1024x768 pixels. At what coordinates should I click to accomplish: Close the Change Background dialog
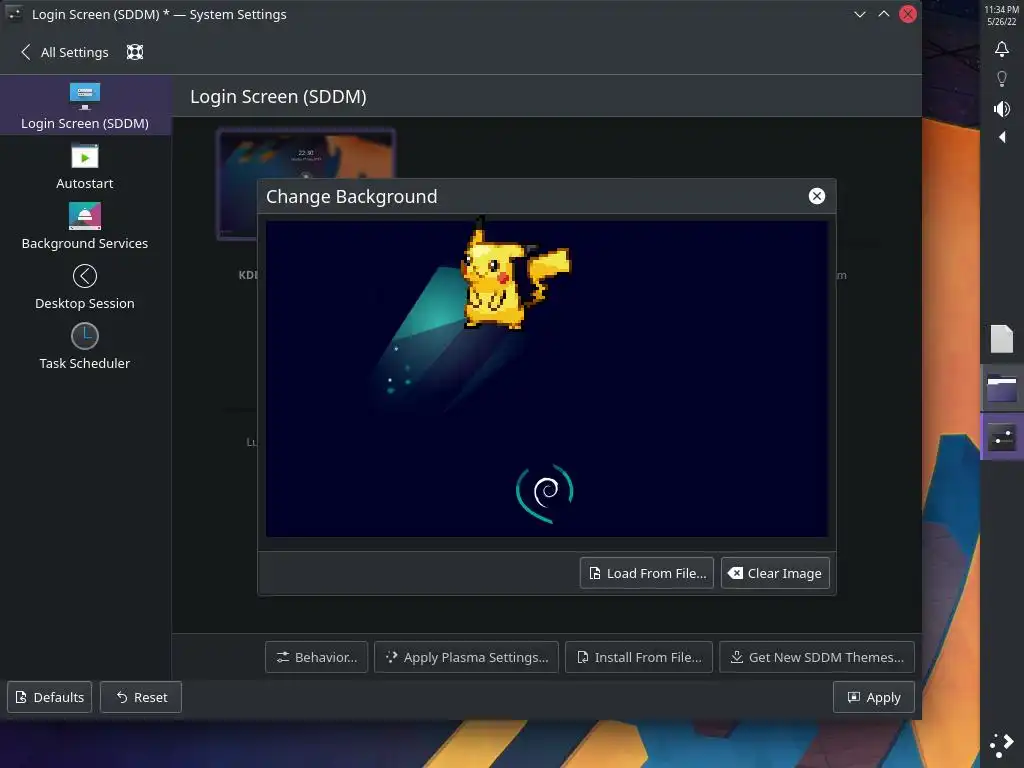[x=816, y=196]
